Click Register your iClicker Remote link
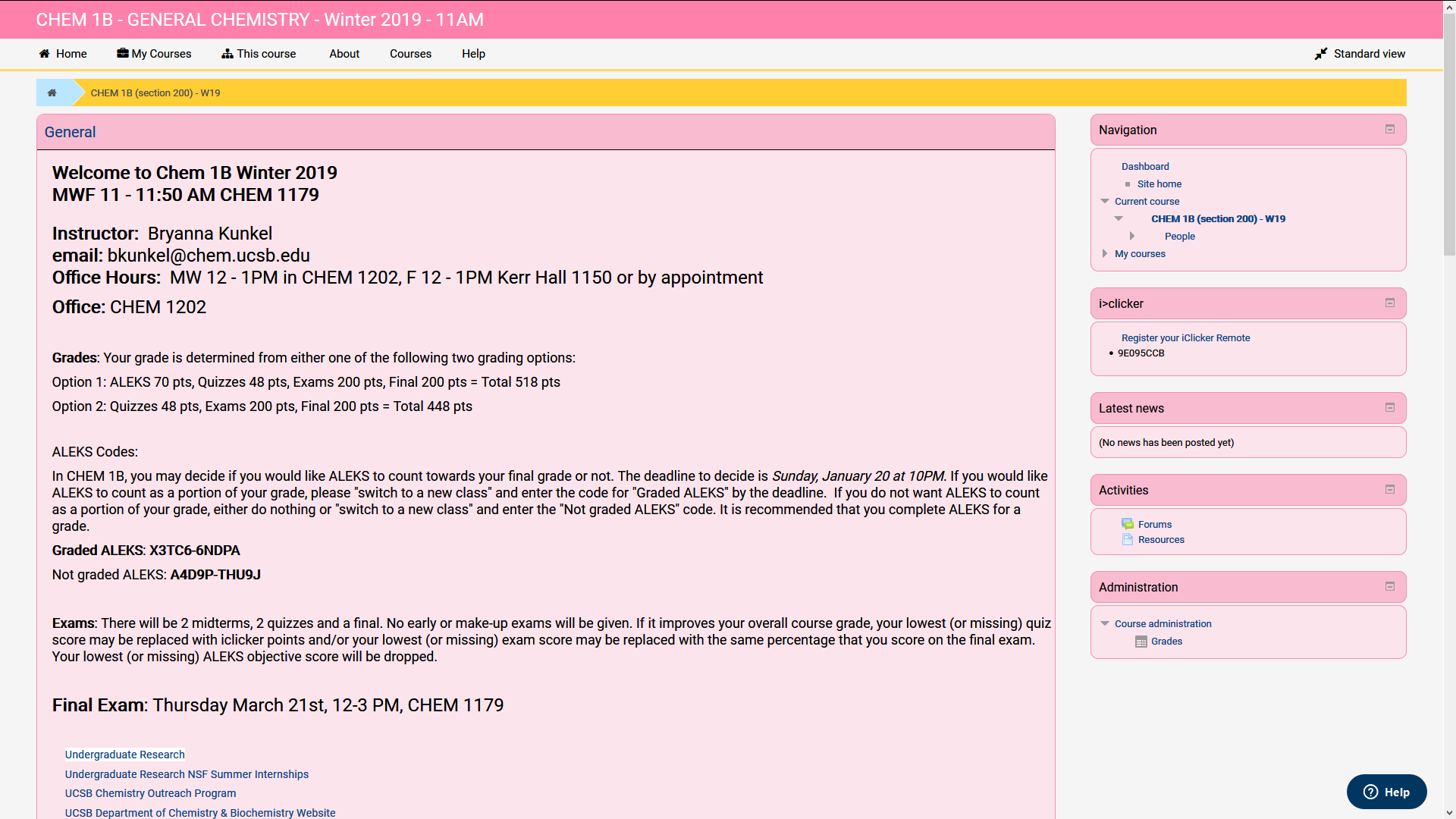Screen dimensions: 1456x819 [1185, 338]
